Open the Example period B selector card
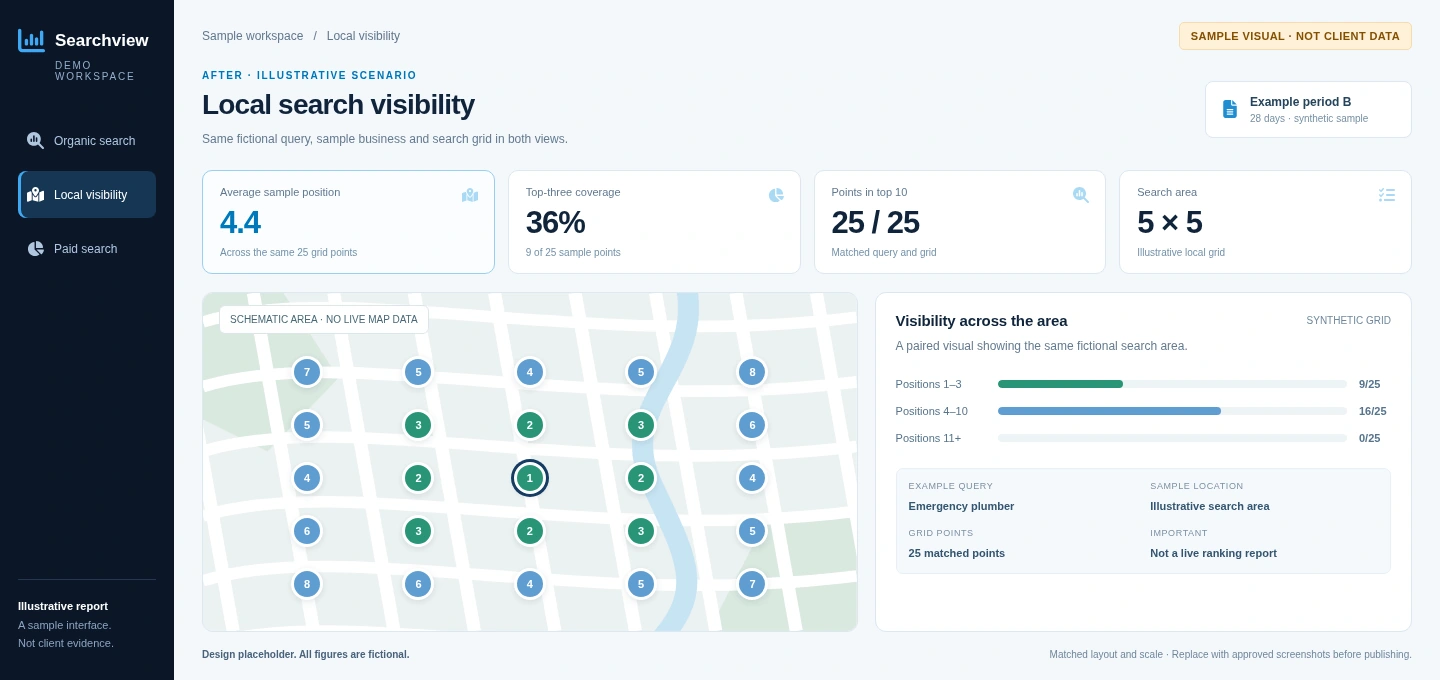Image resolution: width=1440 pixels, height=680 pixels. (1308, 109)
